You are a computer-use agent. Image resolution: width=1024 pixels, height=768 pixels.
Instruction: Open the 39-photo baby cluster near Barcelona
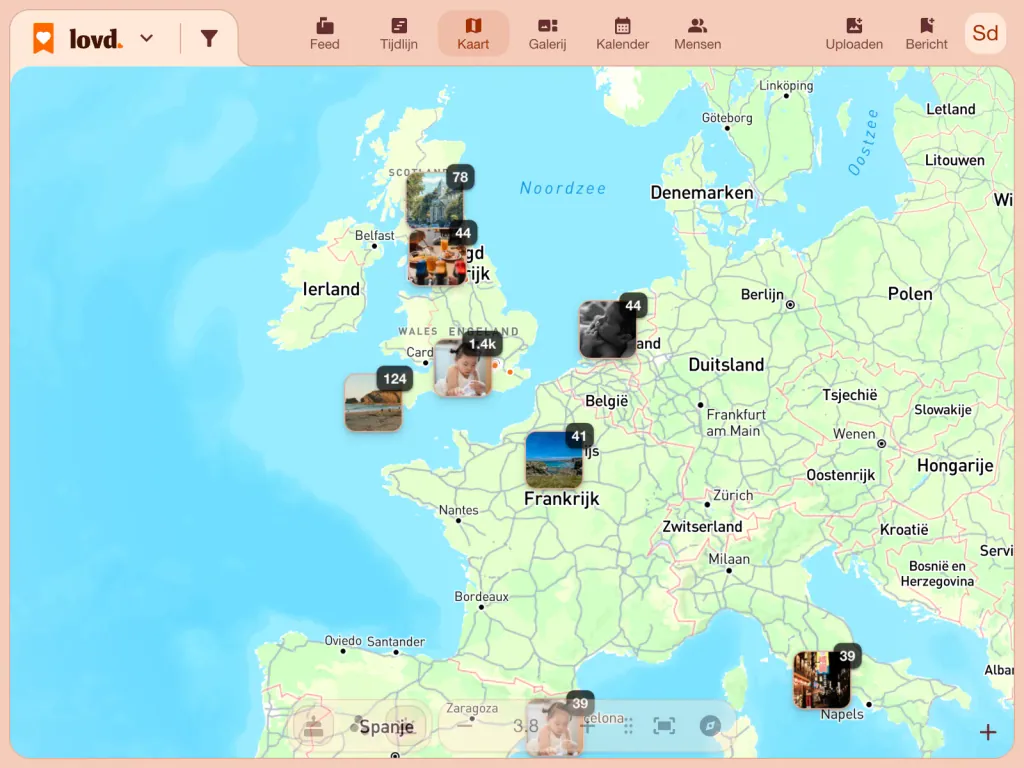(555, 727)
